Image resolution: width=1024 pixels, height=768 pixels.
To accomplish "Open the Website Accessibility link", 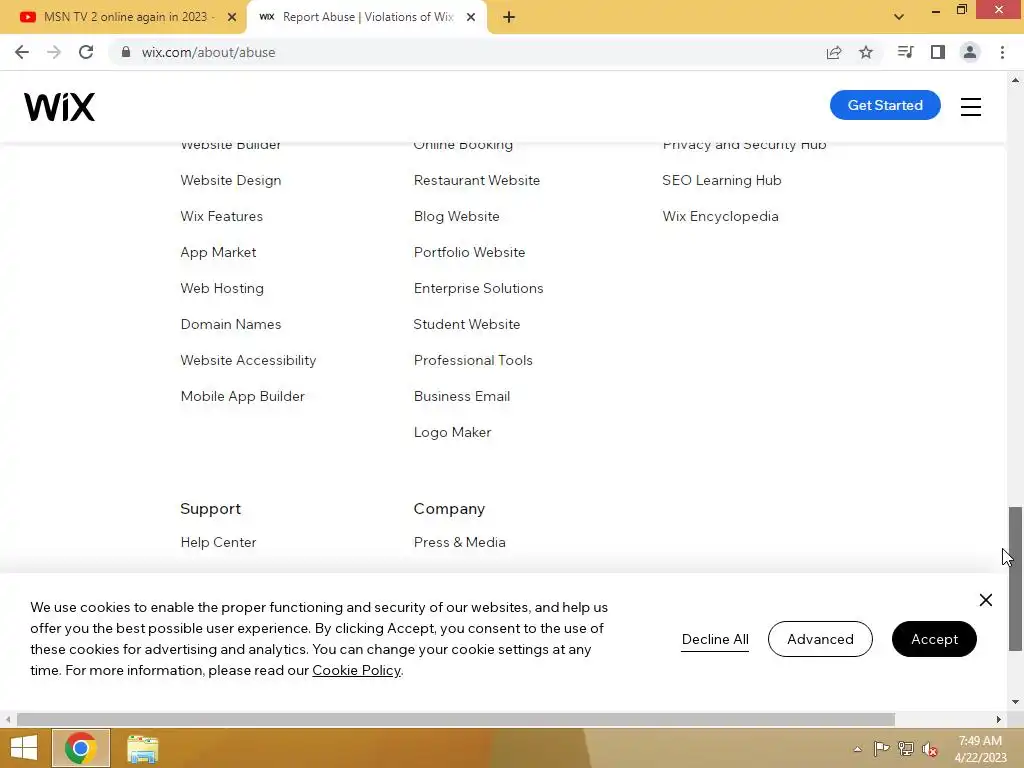I will click(248, 360).
